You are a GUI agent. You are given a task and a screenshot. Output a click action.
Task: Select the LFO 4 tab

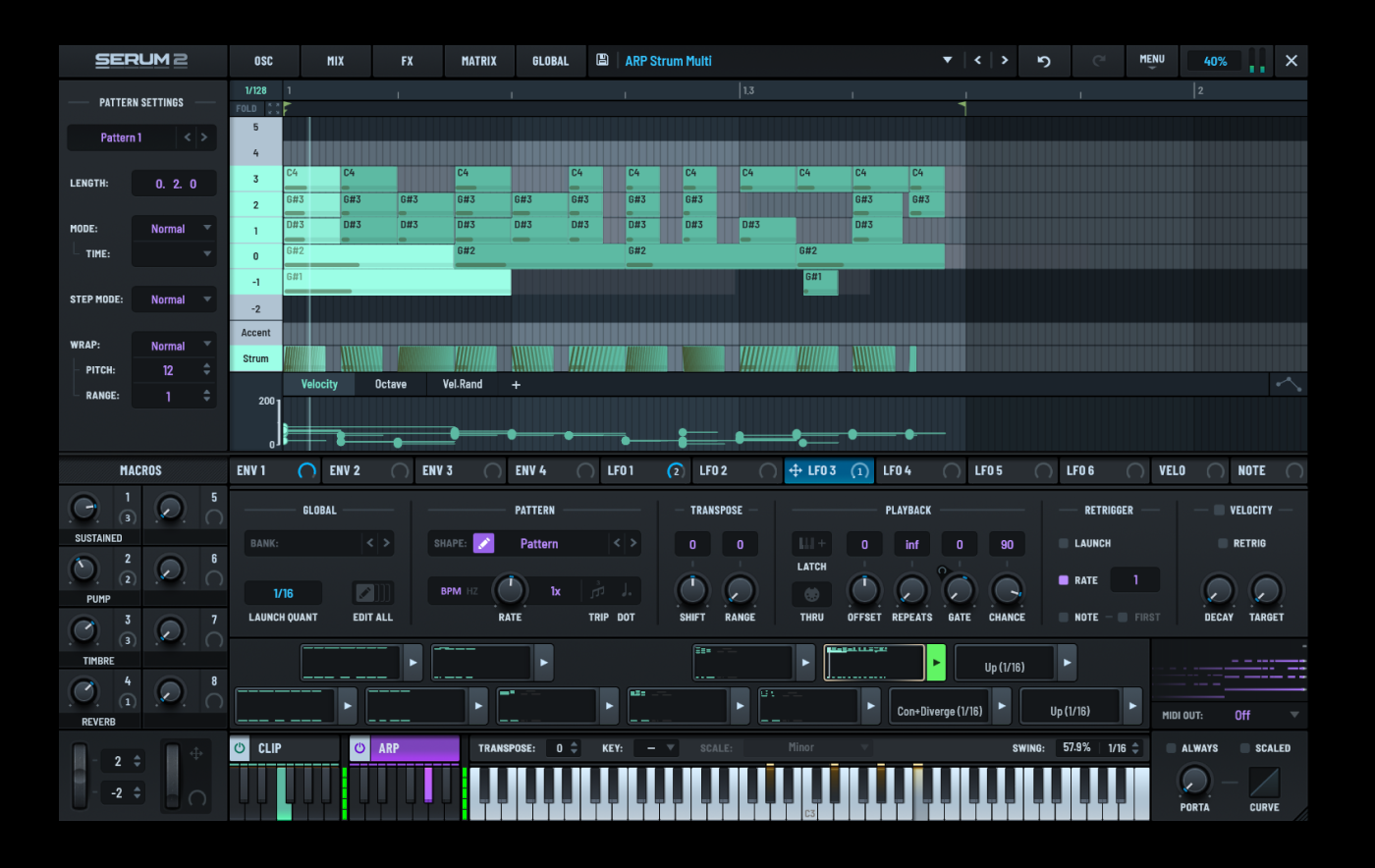(919, 471)
